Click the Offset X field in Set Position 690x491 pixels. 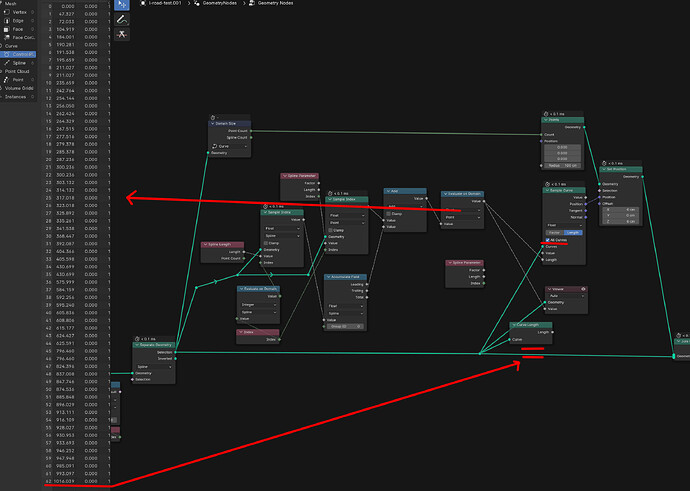click(620, 209)
